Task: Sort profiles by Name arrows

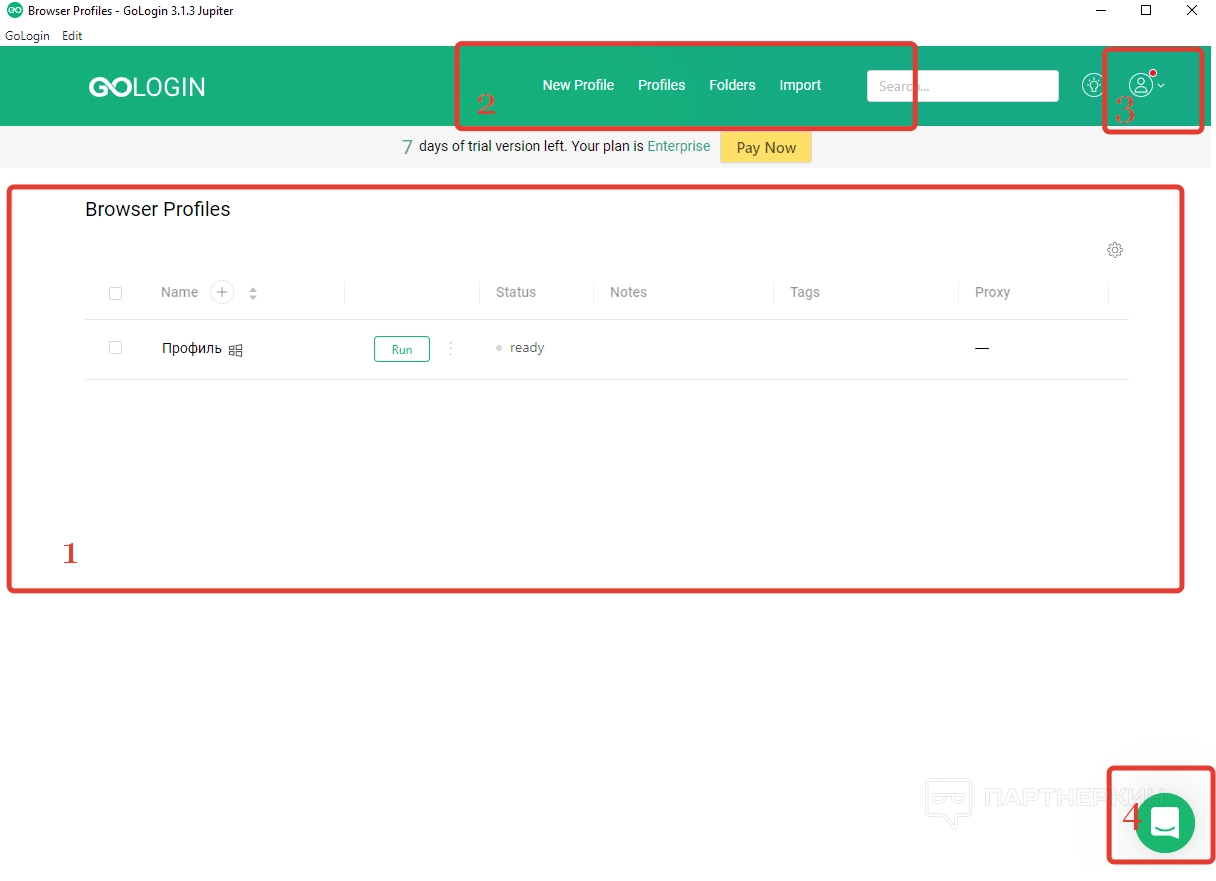Action: [253, 293]
